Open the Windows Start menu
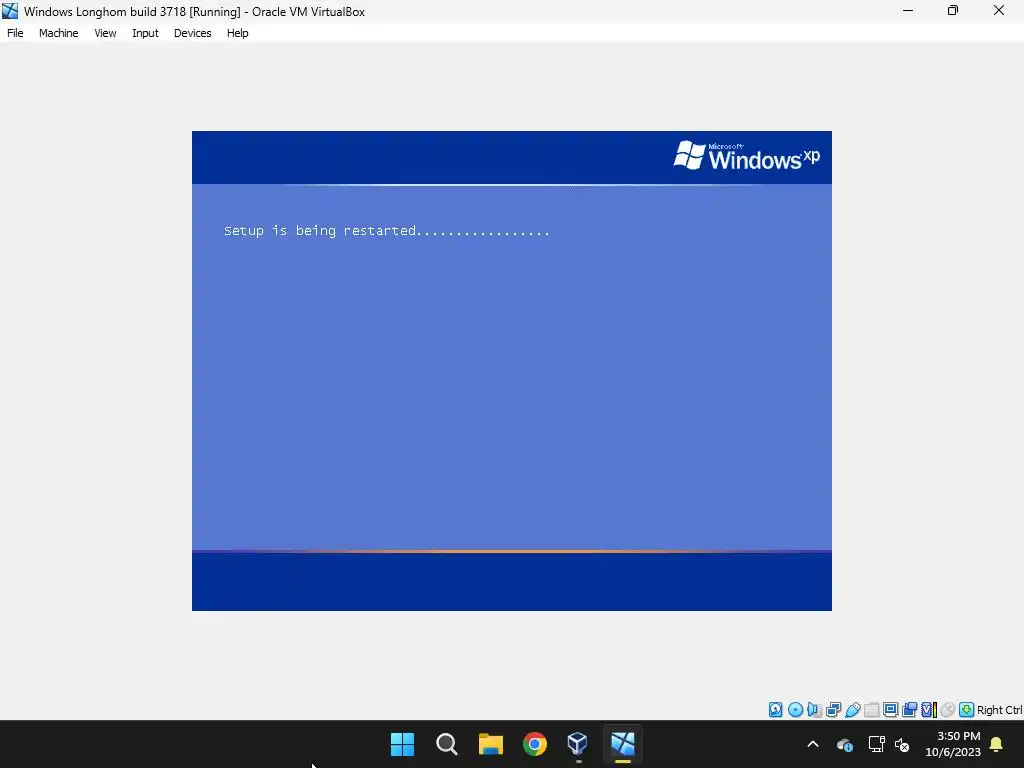 (402, 744)
